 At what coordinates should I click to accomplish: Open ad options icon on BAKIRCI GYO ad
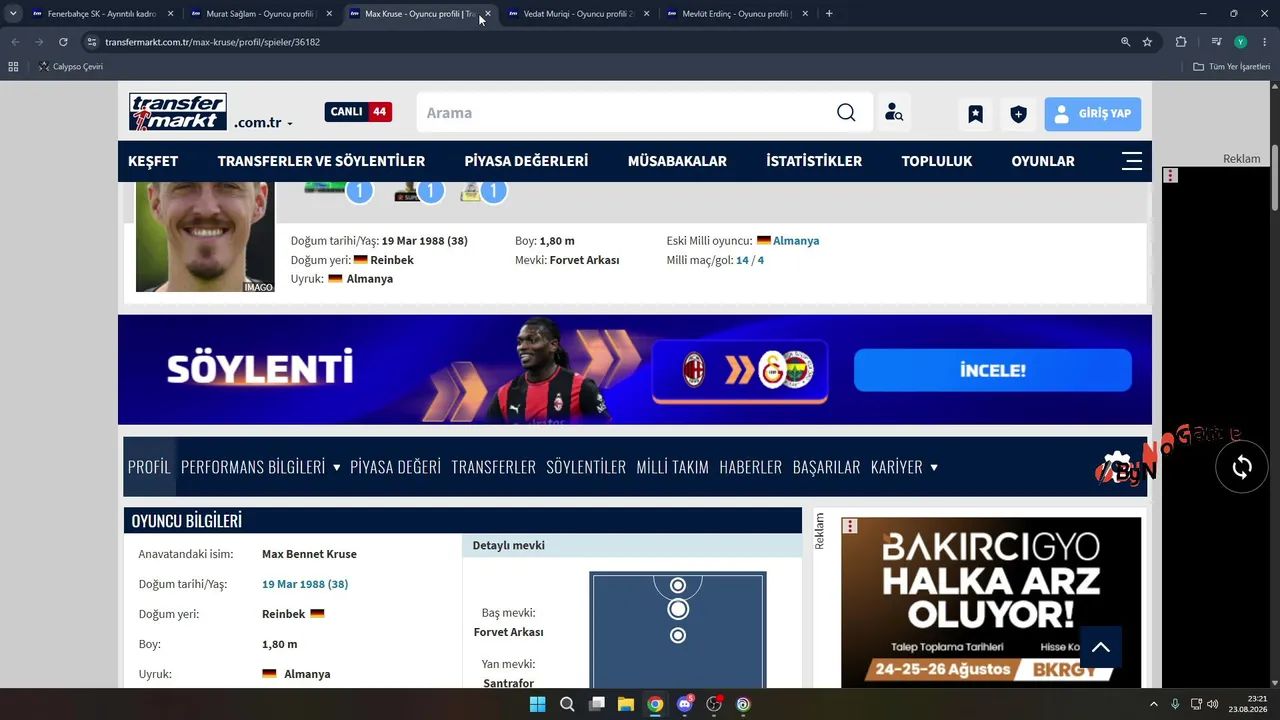(849, 526)
